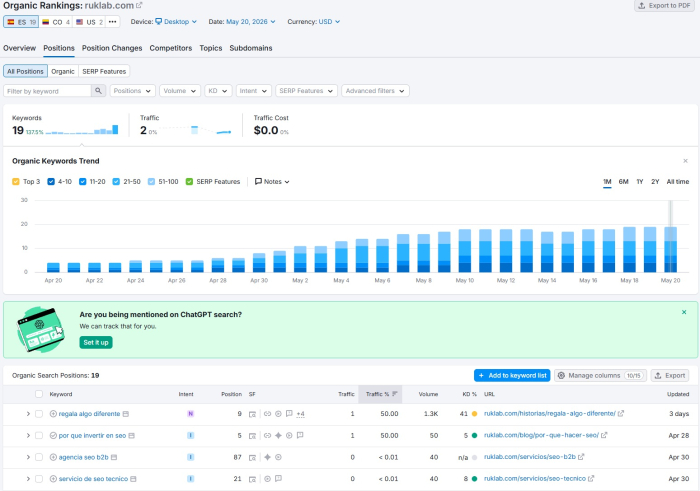The width and height of the screenshot is (700, 491).
Task: Select the 6M chart time range
Action: click(x=623, y=182)
